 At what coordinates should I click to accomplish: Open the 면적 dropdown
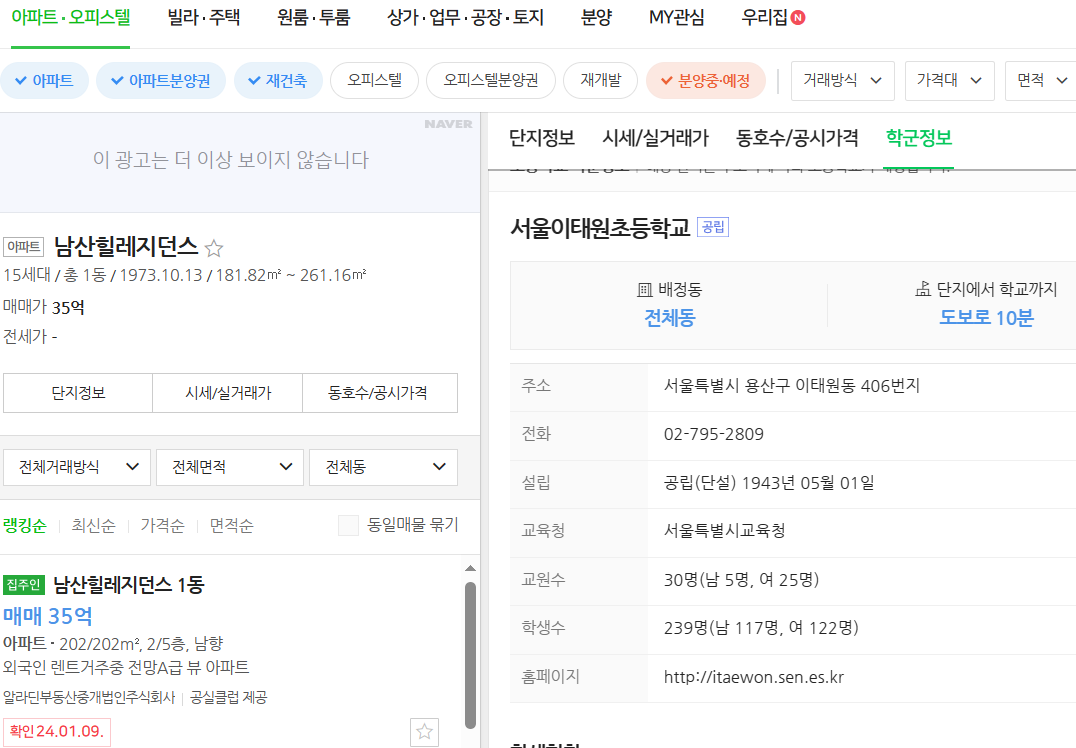[x=1041, y=80]
